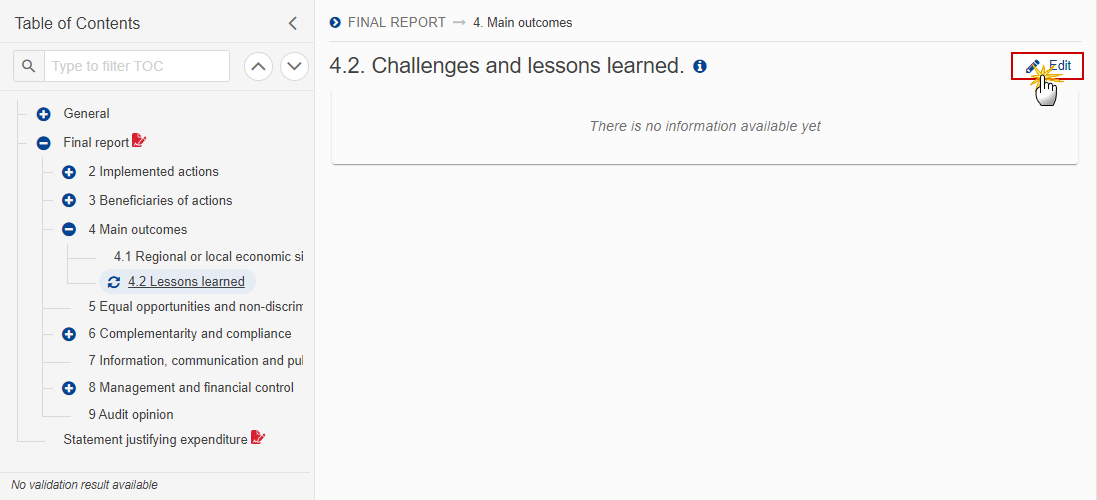Expand 2 Implemented actions
The image size is (1097, 500).
point(69,172)
